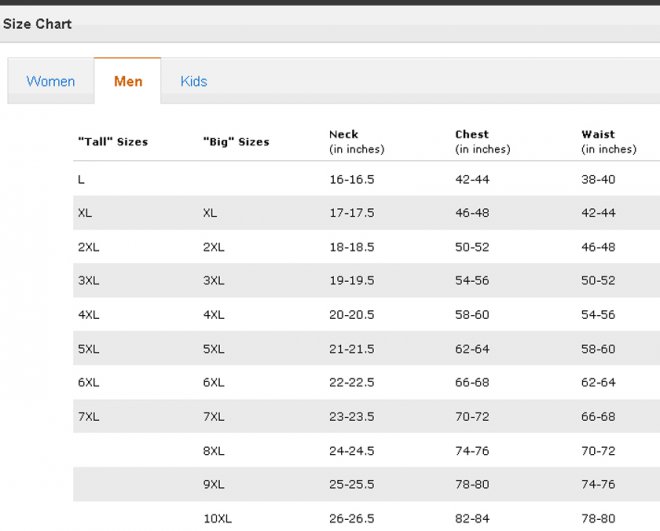Click neck measurement 16-16.5
The height and width of the screenshot is (531, 660).
[x=351, y=179]
